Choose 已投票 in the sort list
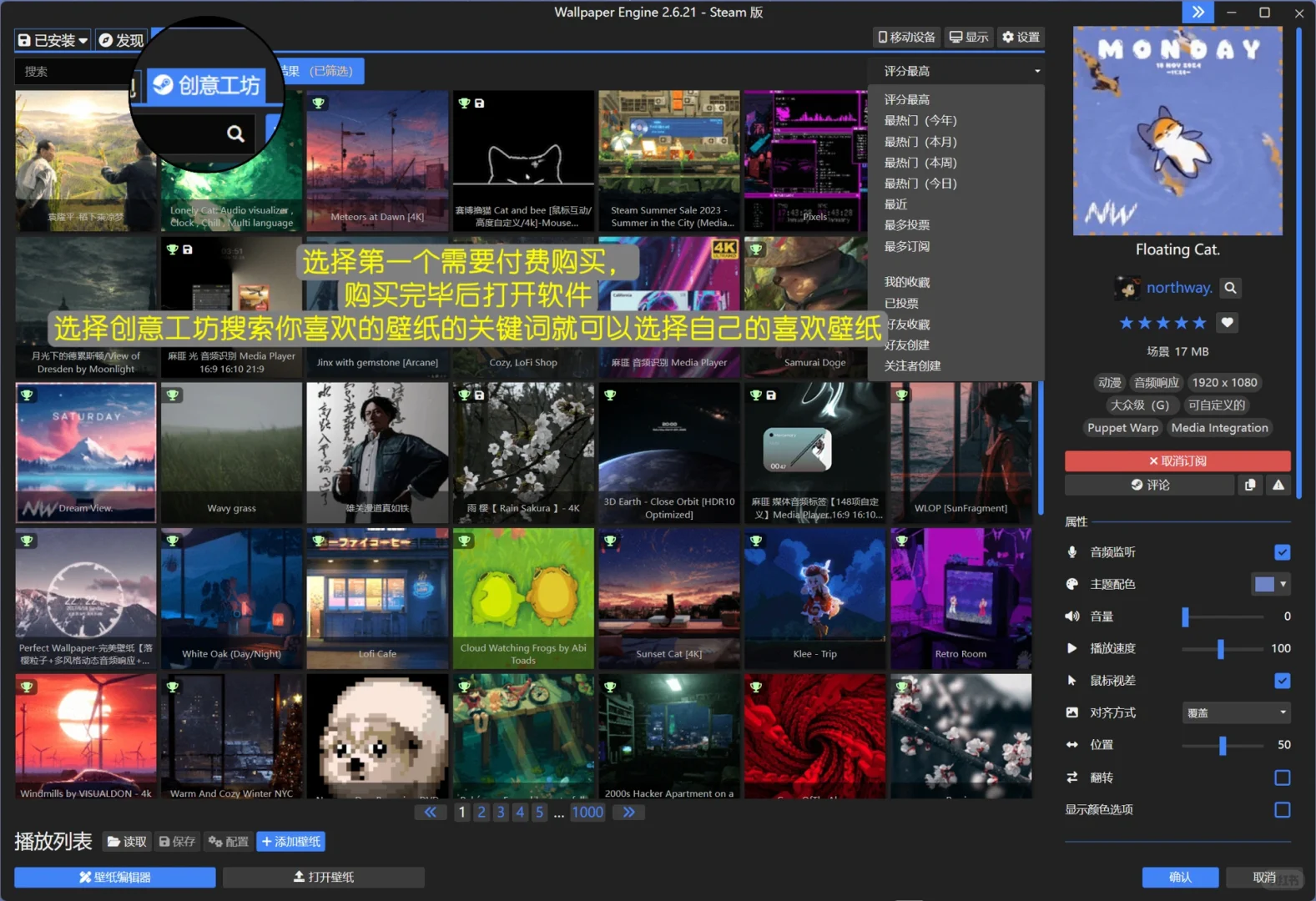 [901, 303]
